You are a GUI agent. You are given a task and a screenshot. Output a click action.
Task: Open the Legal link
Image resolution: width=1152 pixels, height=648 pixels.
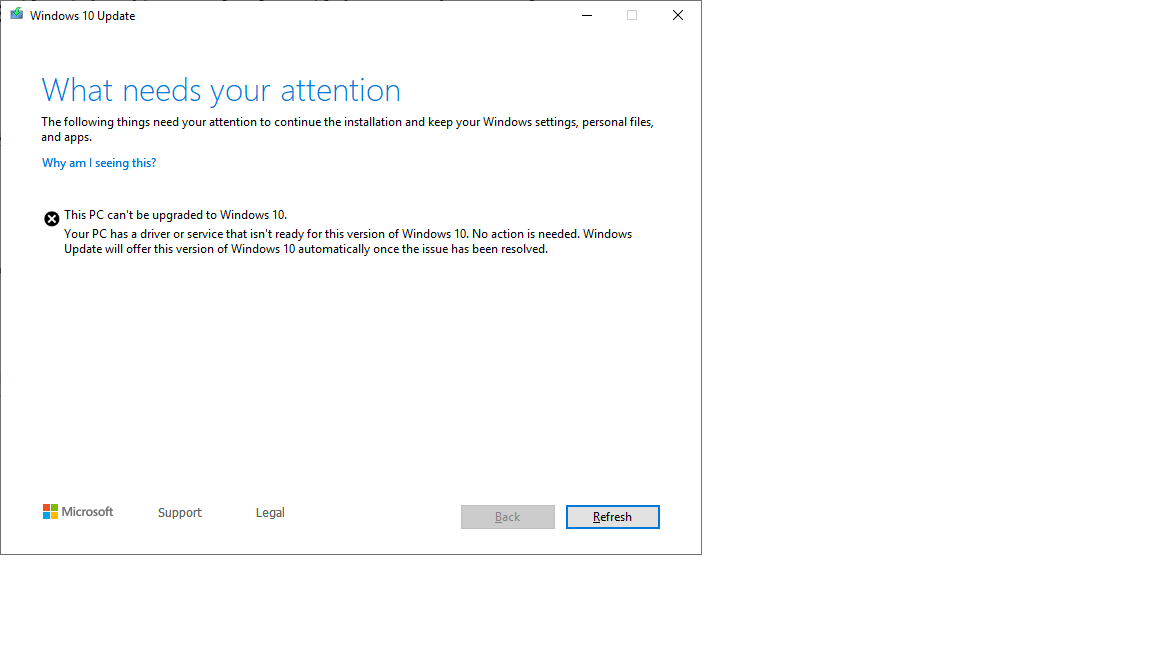(270, 513)
